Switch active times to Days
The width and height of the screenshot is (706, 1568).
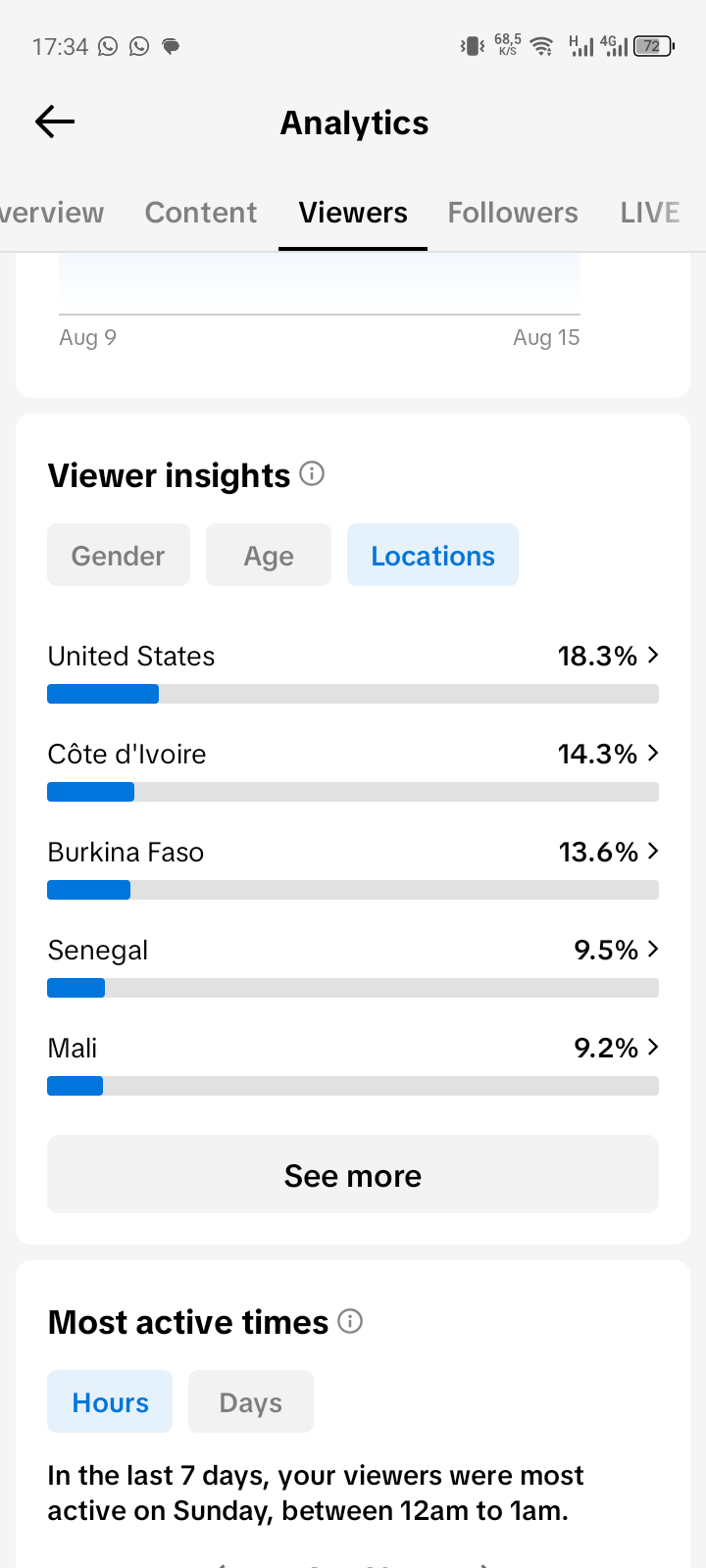(251, 1401)
